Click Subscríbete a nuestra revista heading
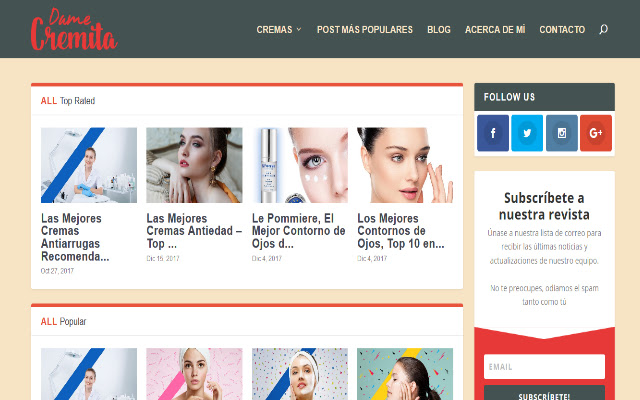 click(x=544, y=206)
